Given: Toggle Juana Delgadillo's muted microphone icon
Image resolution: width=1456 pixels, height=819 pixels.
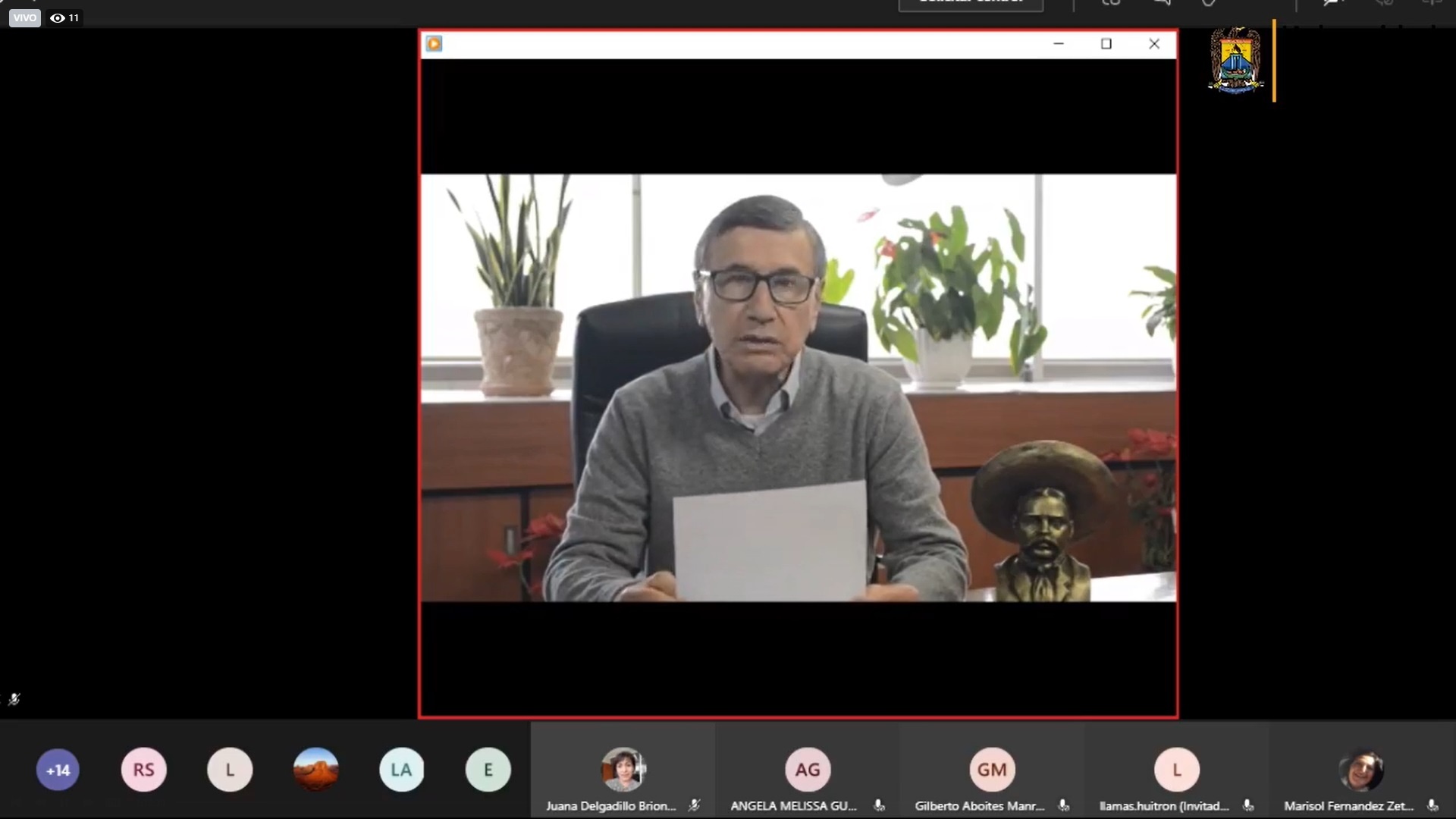Looking at the screenshot, I should coord(694,806).
